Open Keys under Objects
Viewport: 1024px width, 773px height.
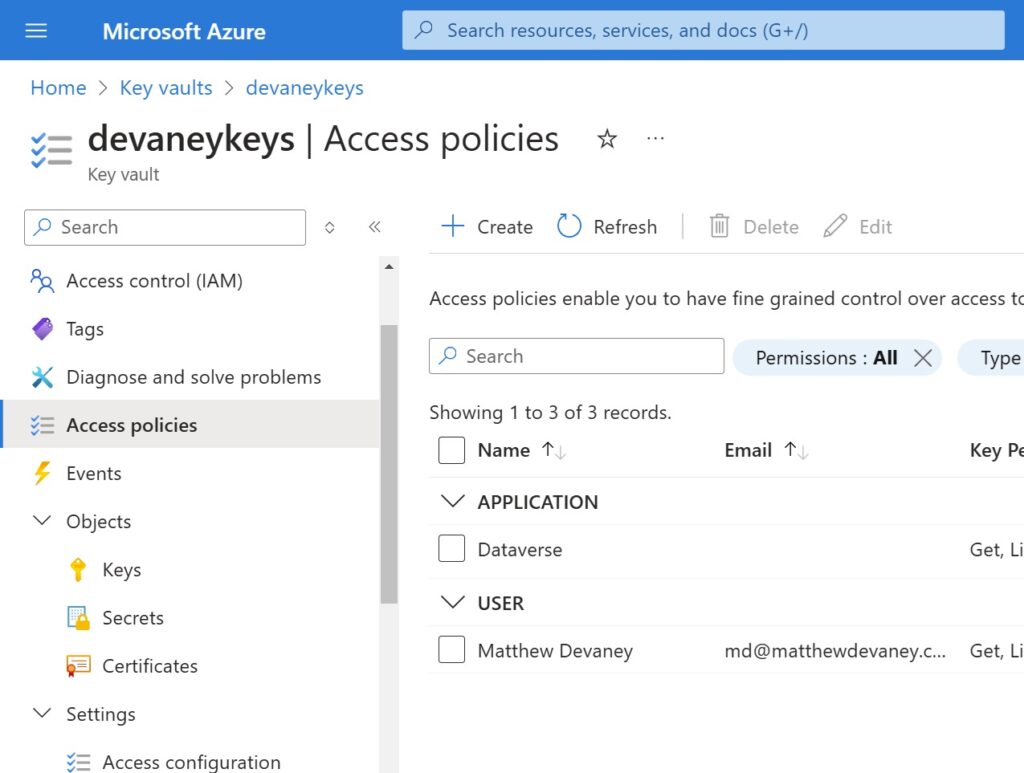coord(121,570)
